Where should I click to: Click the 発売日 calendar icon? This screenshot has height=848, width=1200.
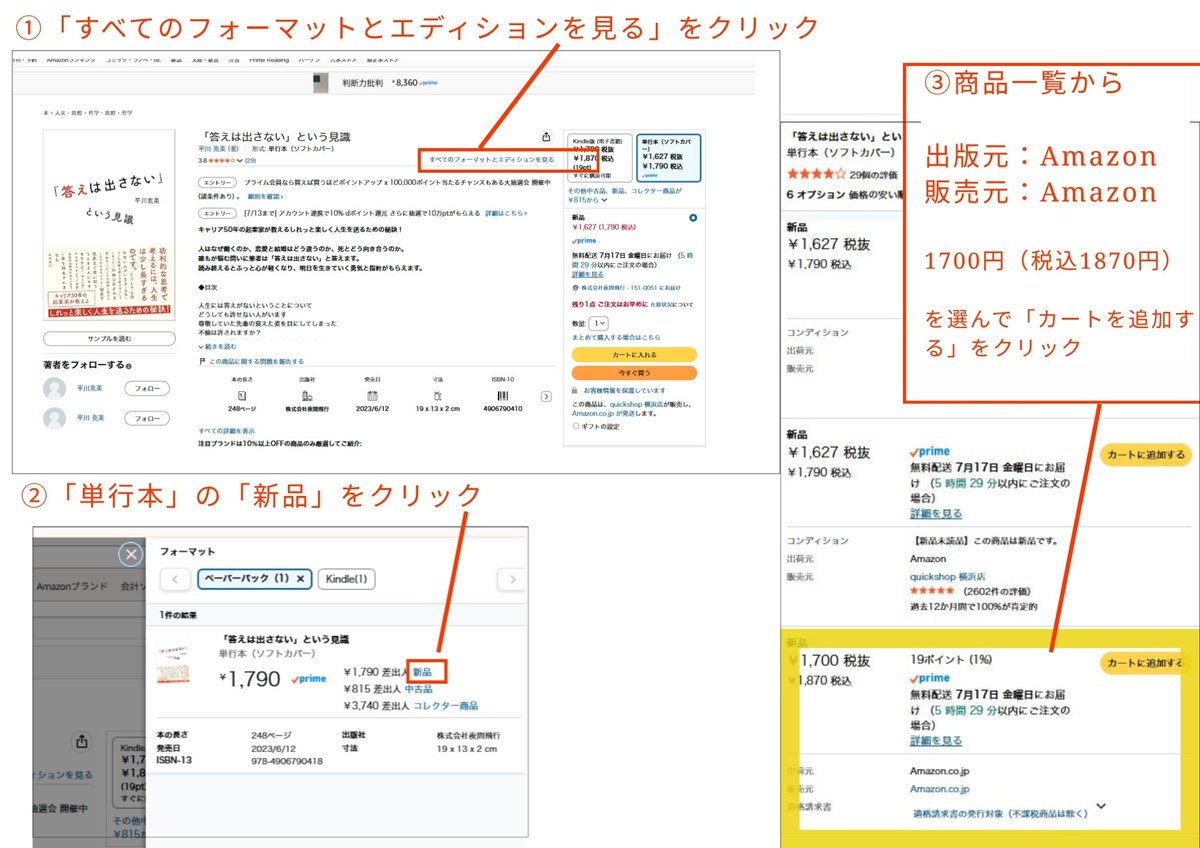372,396
